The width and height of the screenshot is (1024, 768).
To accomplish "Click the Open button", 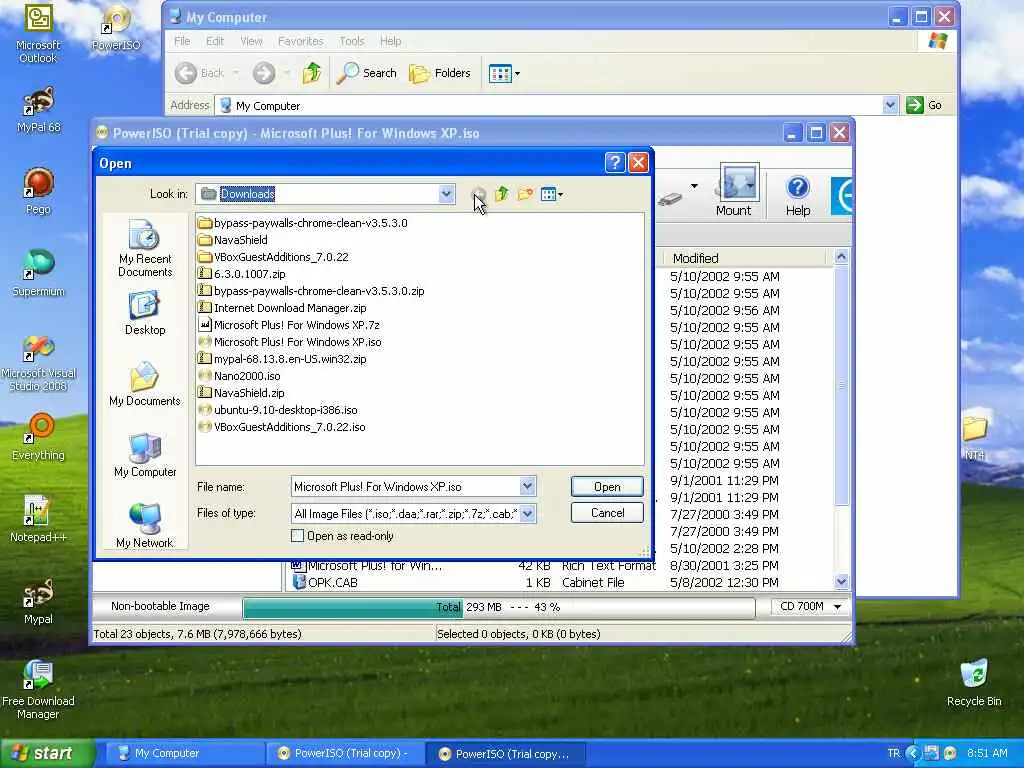I will tap(607, 487).
